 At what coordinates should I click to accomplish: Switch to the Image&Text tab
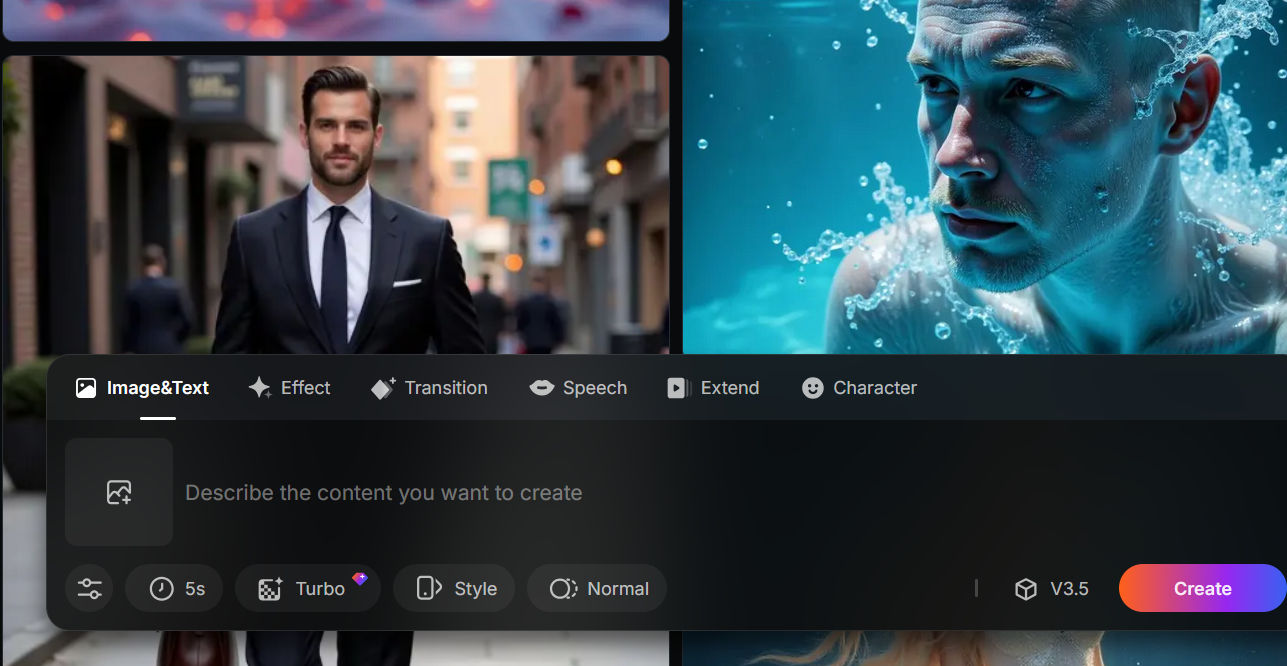tap(142, 388)
